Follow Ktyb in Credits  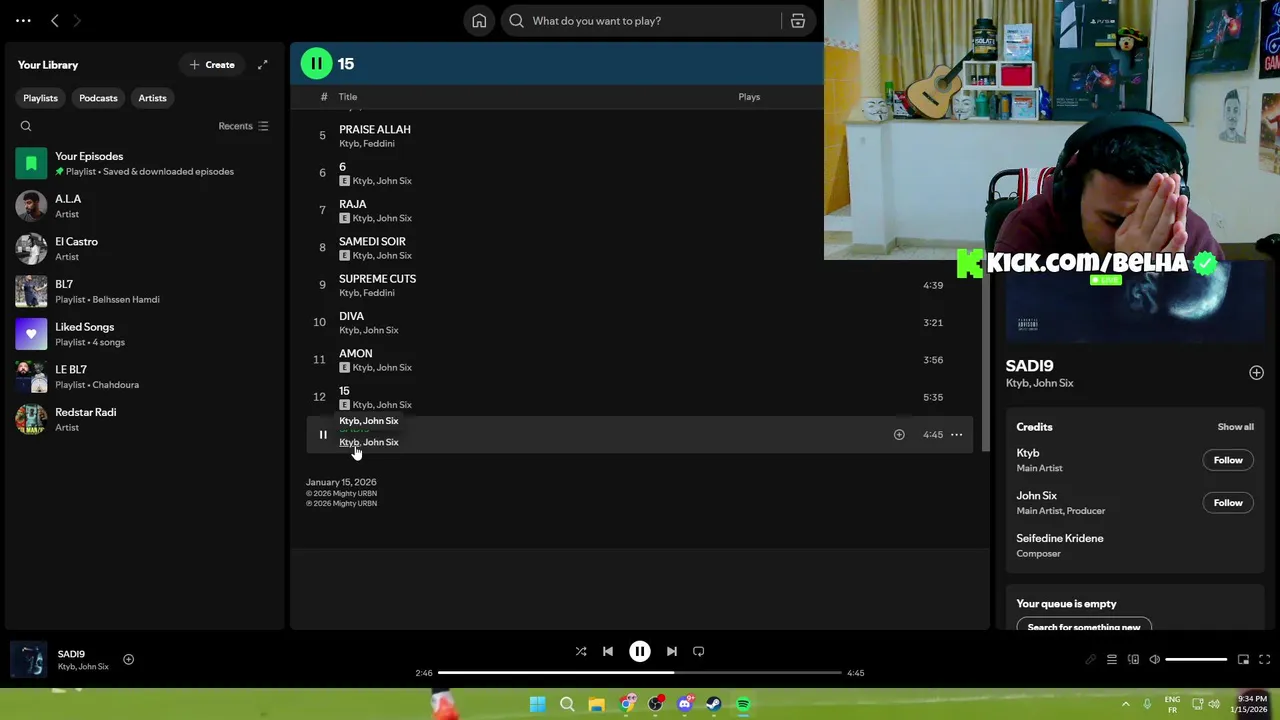click(1228, 460)
